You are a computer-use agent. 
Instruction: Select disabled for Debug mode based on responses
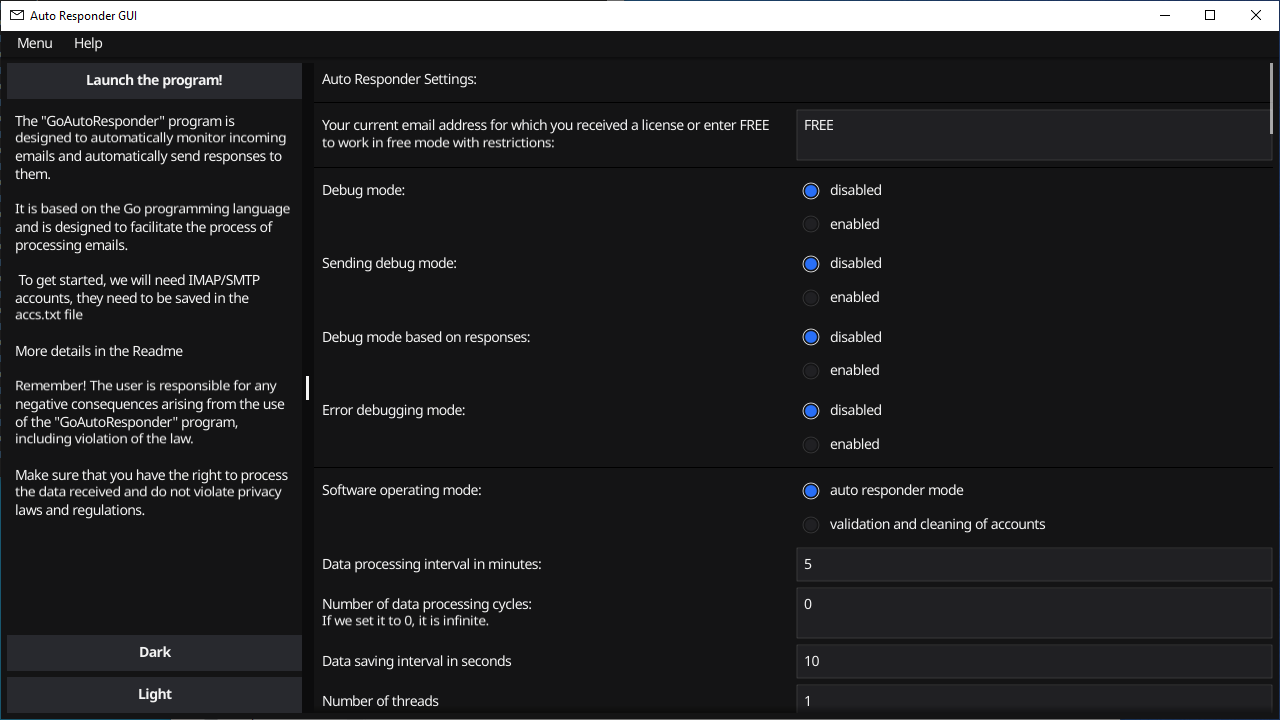tap(842, 337)
